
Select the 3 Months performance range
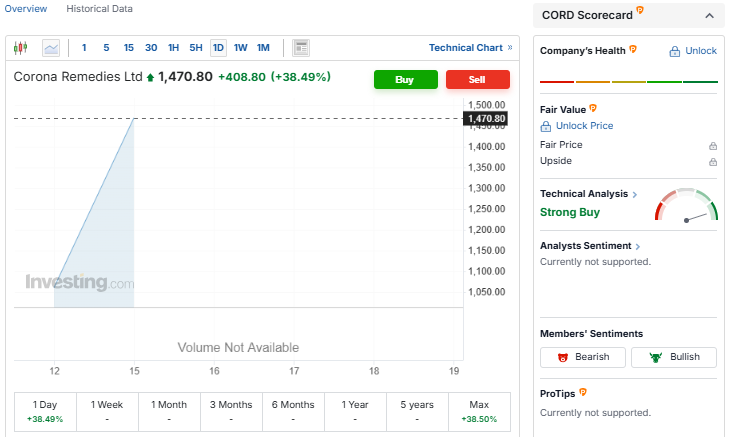(x=231, y=411)
